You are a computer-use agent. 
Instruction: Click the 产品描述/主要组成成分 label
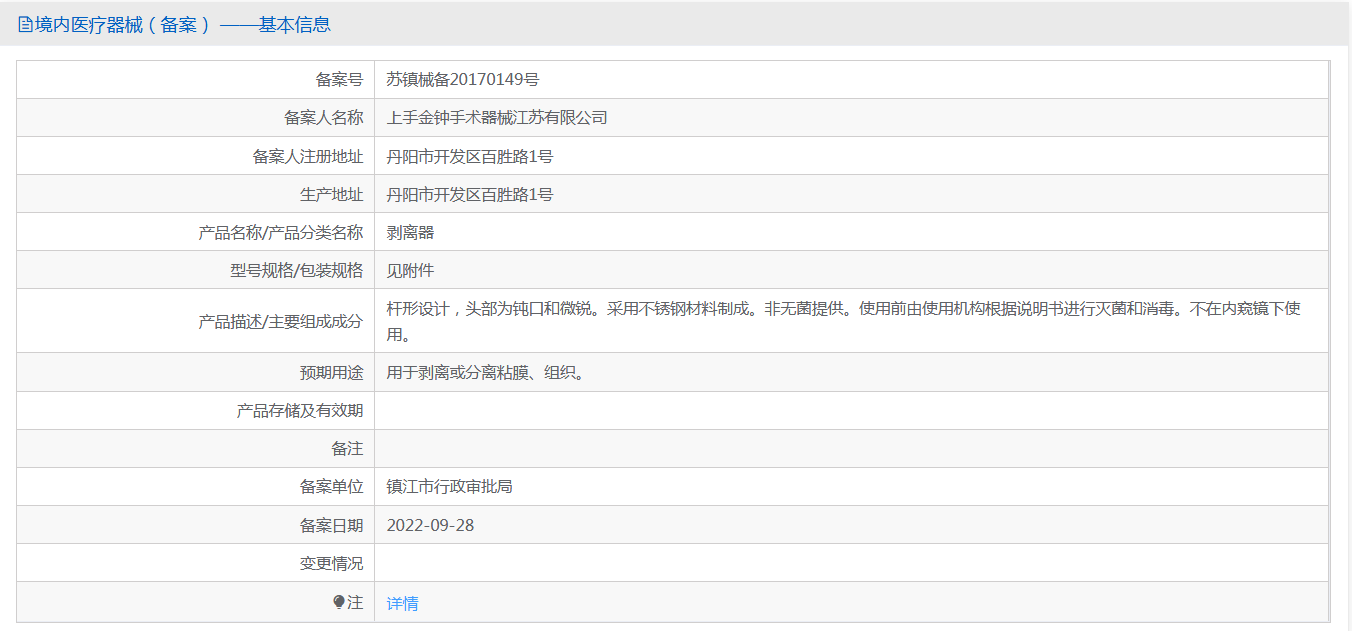[281, 322]
